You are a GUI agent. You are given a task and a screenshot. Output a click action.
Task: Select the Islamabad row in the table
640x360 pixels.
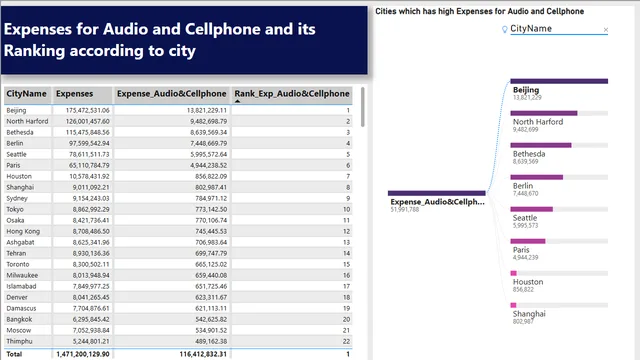coord(178,287)
